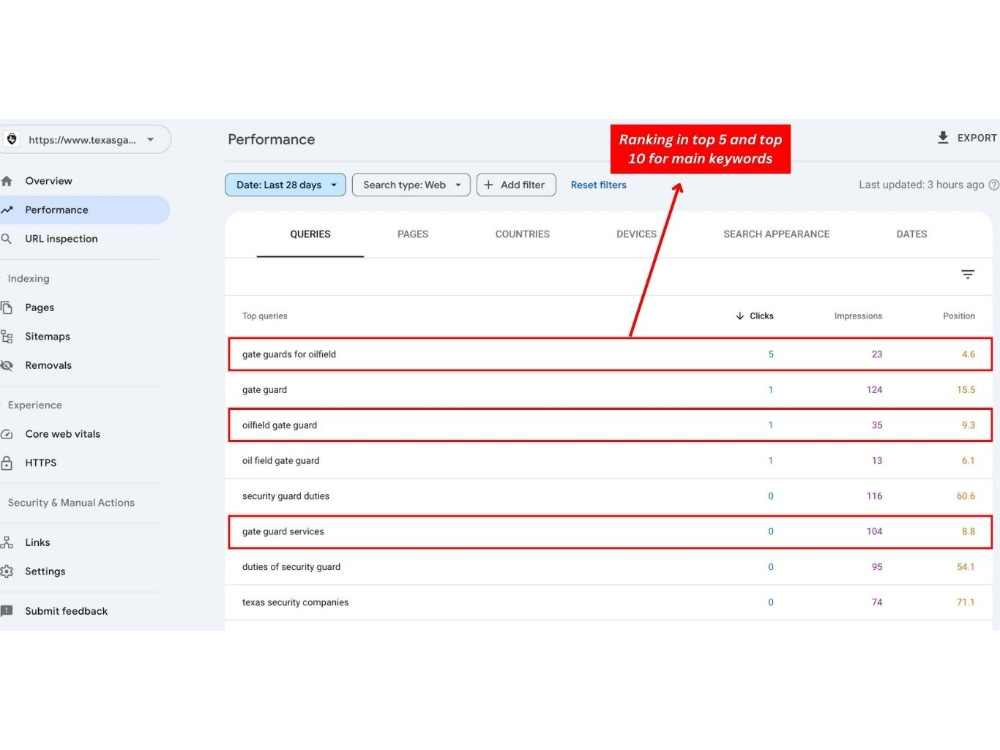Sort by the Position column header
This screenshot has width=1000, height=750.
(959, 316)
